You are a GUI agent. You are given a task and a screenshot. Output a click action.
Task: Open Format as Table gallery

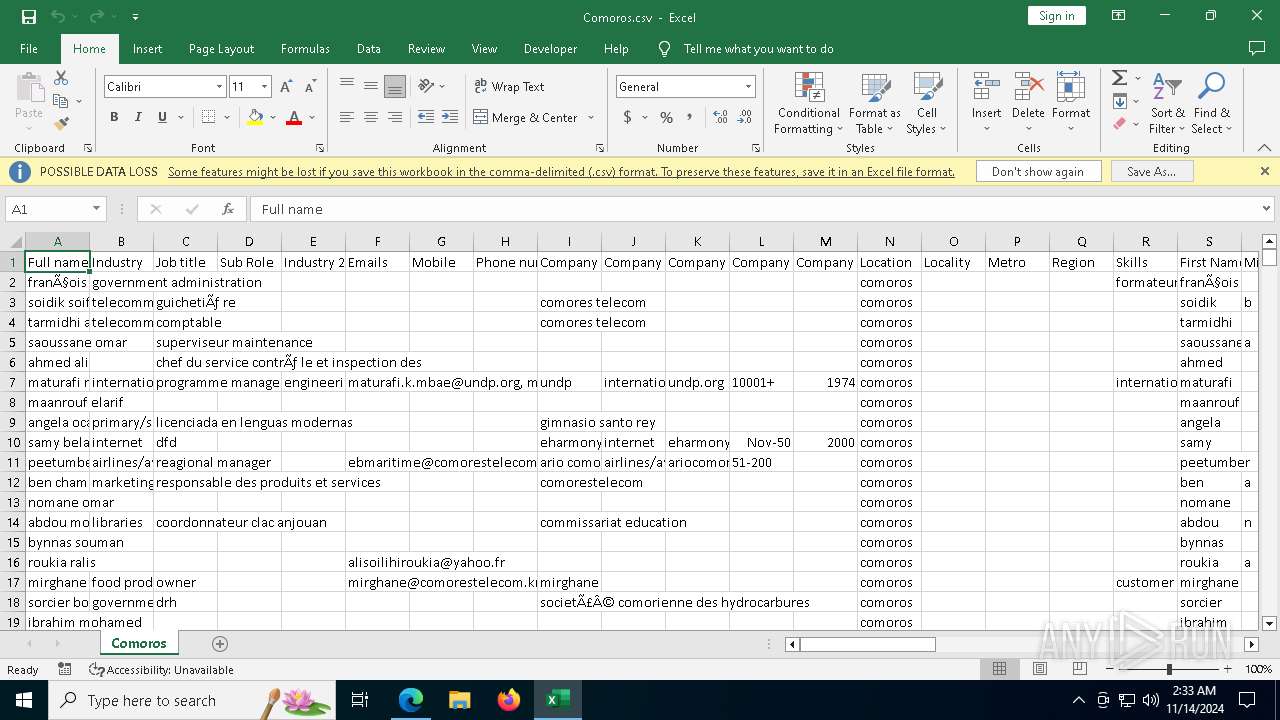pyautogui.click(x=875, y=103)
